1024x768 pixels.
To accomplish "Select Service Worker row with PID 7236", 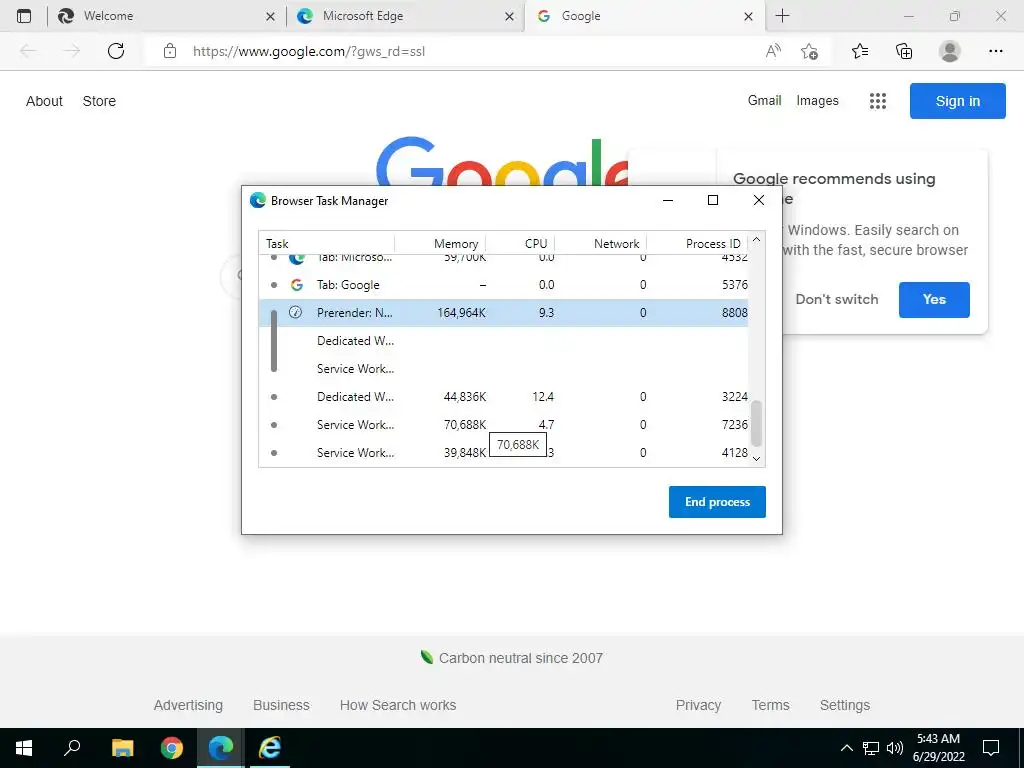I will point(504,424).
